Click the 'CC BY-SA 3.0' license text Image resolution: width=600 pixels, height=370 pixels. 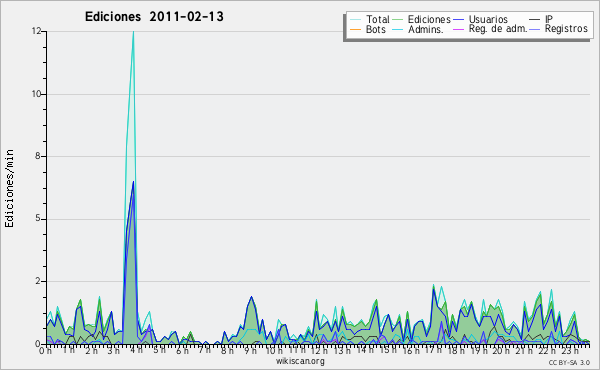click(569, 363)
